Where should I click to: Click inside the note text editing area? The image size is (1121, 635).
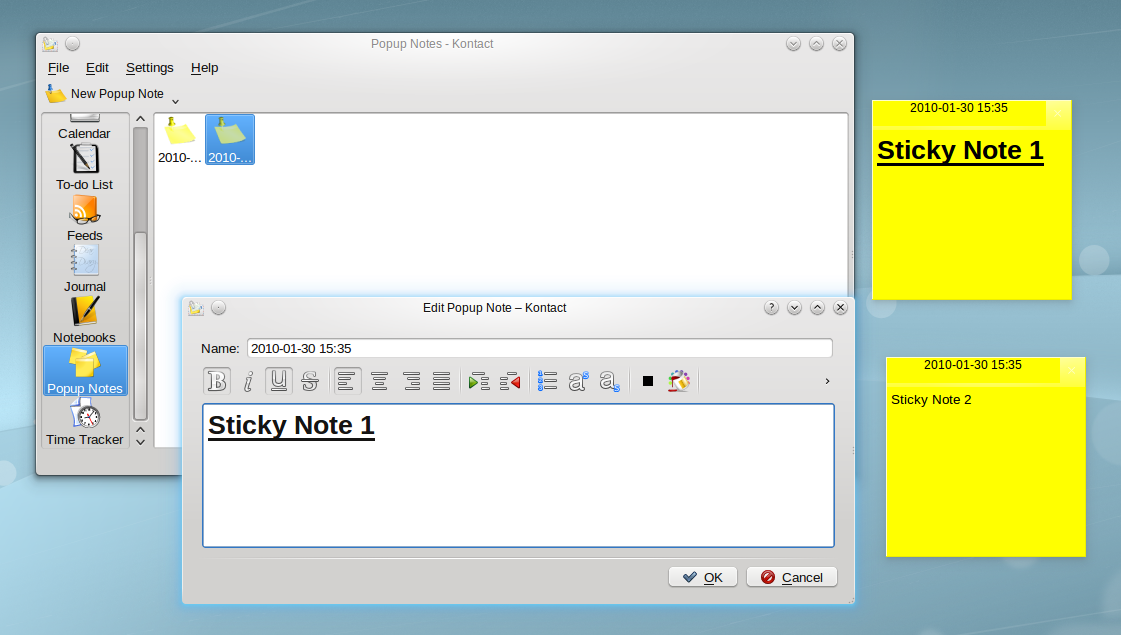click(518, 476)
